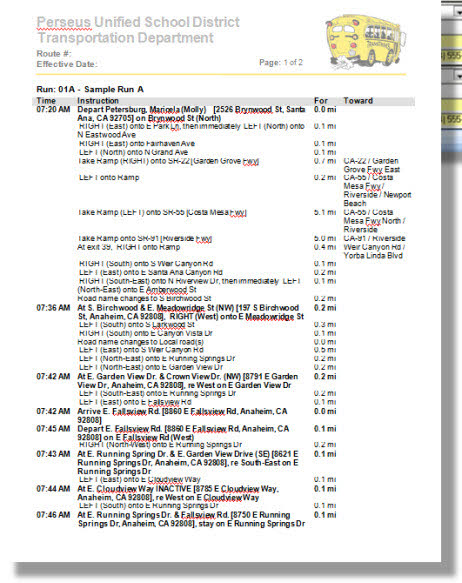
Task: Click the Depart E. Fallsview Rd. entry
Action: [x=183, y=433]
